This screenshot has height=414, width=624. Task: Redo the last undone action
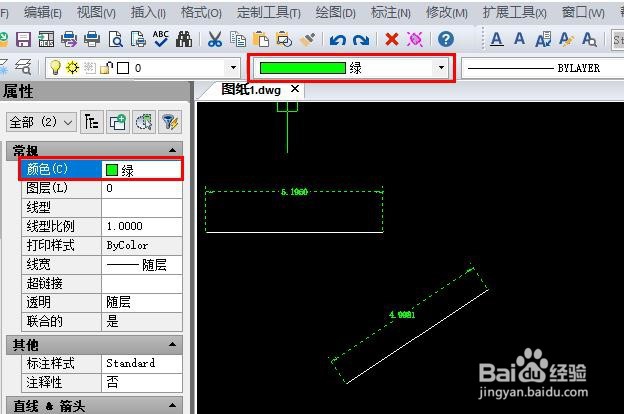coord(361,40)
